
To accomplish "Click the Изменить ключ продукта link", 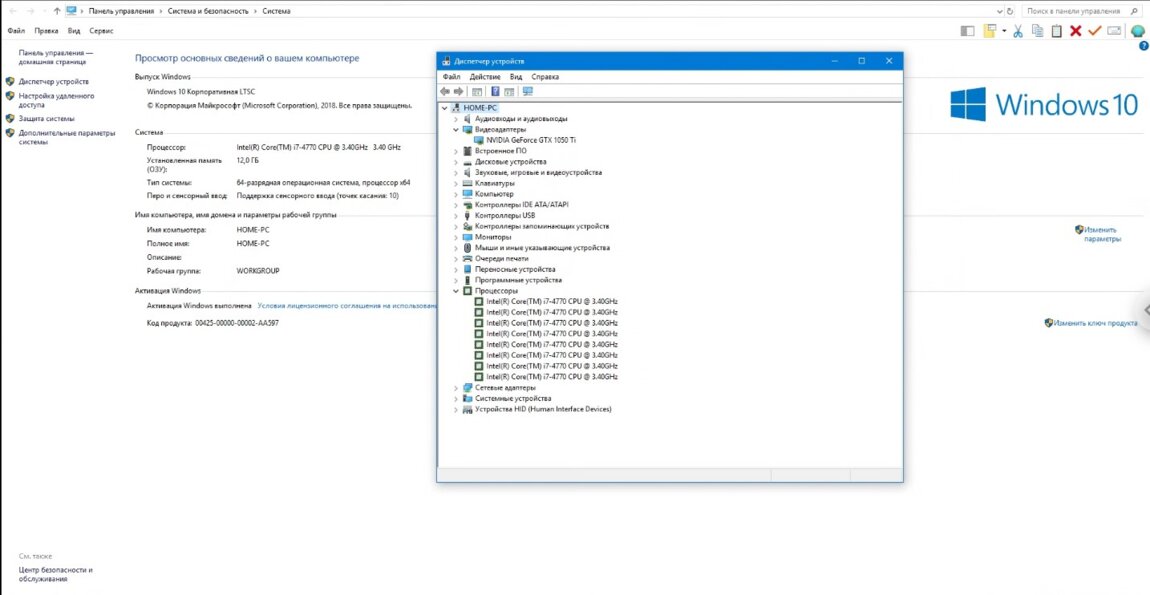I will tap(1095, 323).
